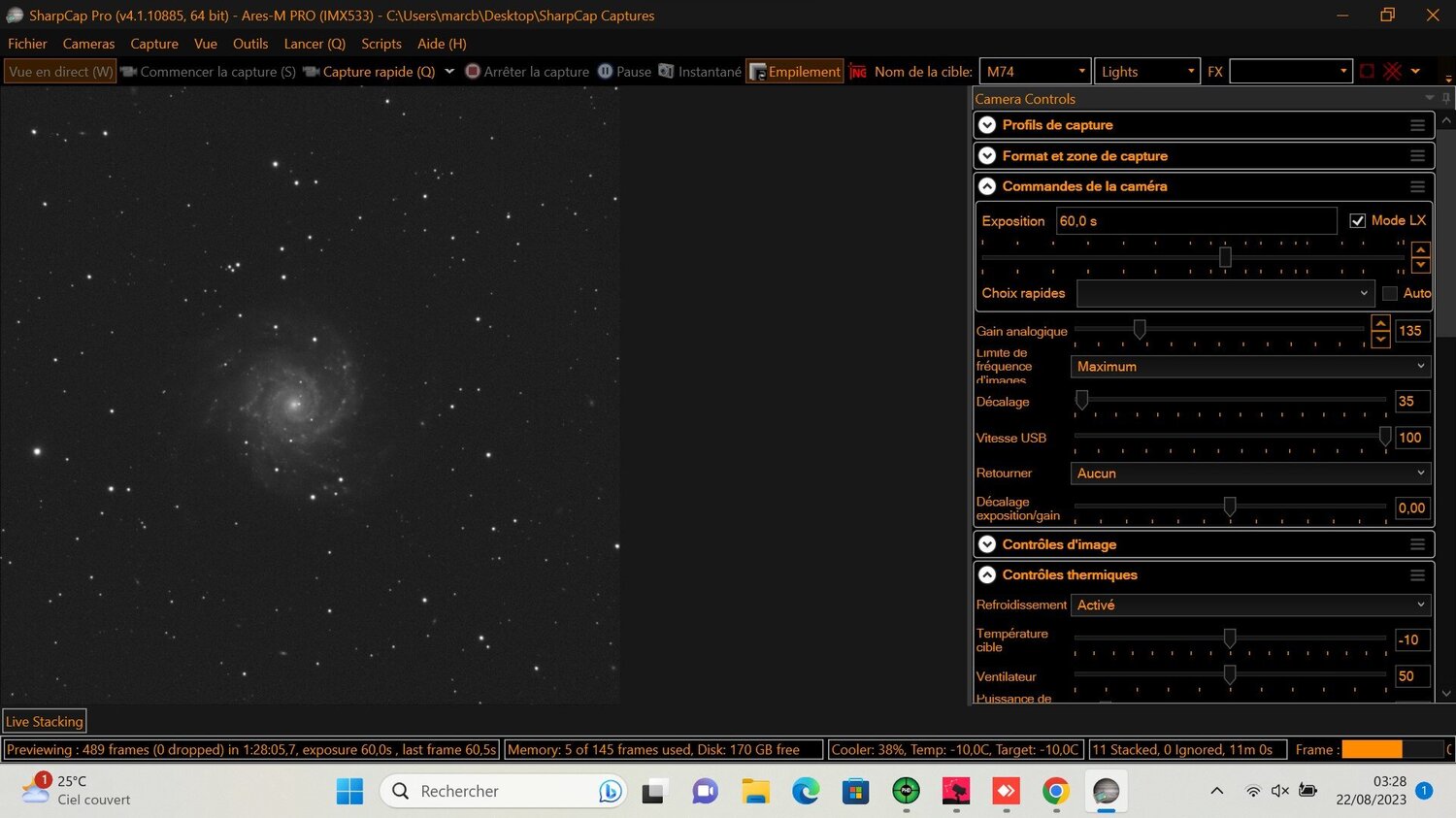Expand the Profils de capture section
The image size is (1456, 818).
pyautogui.click(x=987, y=125)
